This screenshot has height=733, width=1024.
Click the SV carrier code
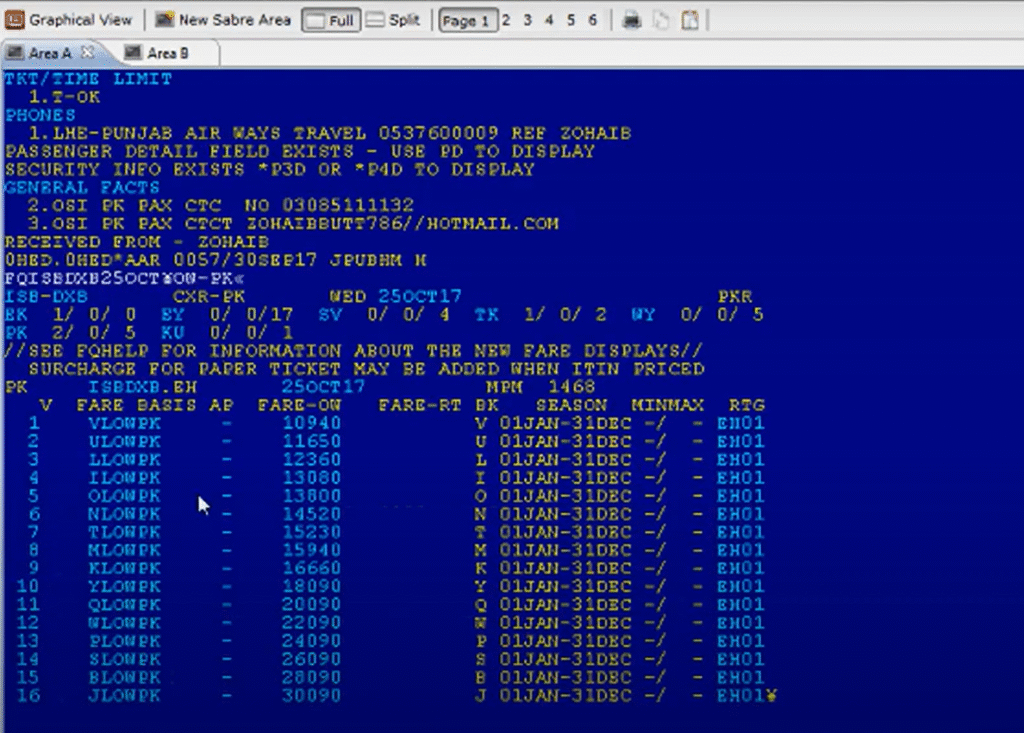tap(330, 315)
